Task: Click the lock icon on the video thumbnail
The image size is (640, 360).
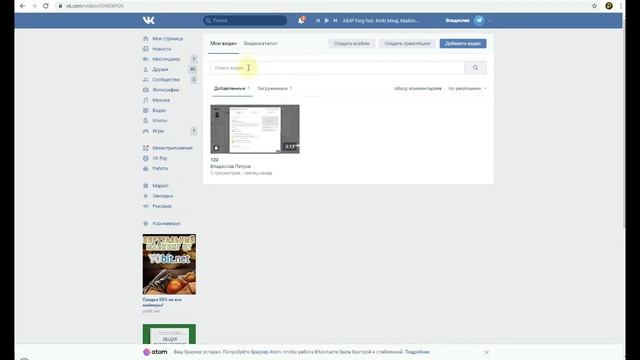Action: click(216, 148)
